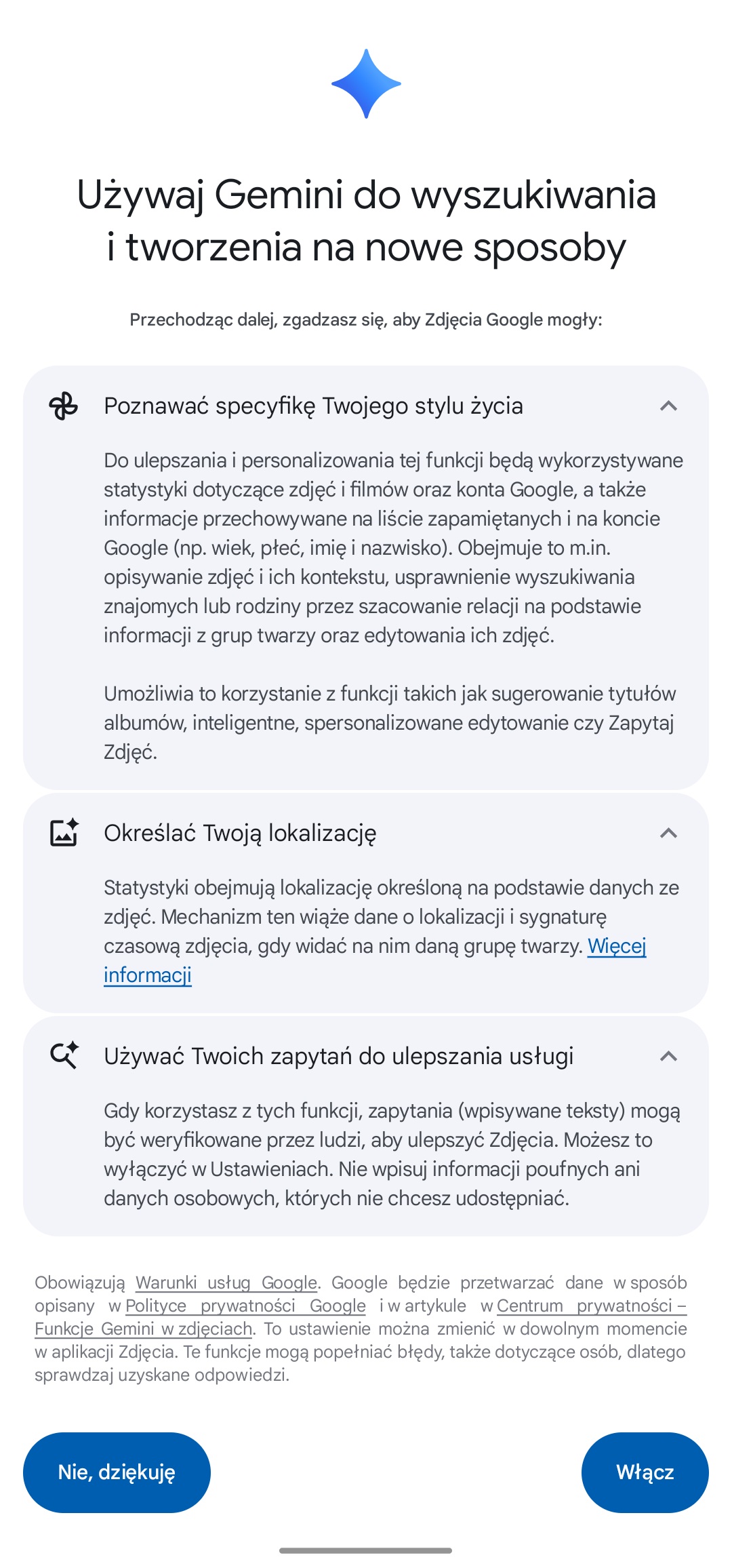Decline with the "Nie, dziękuję" button

click(117, 1472)
